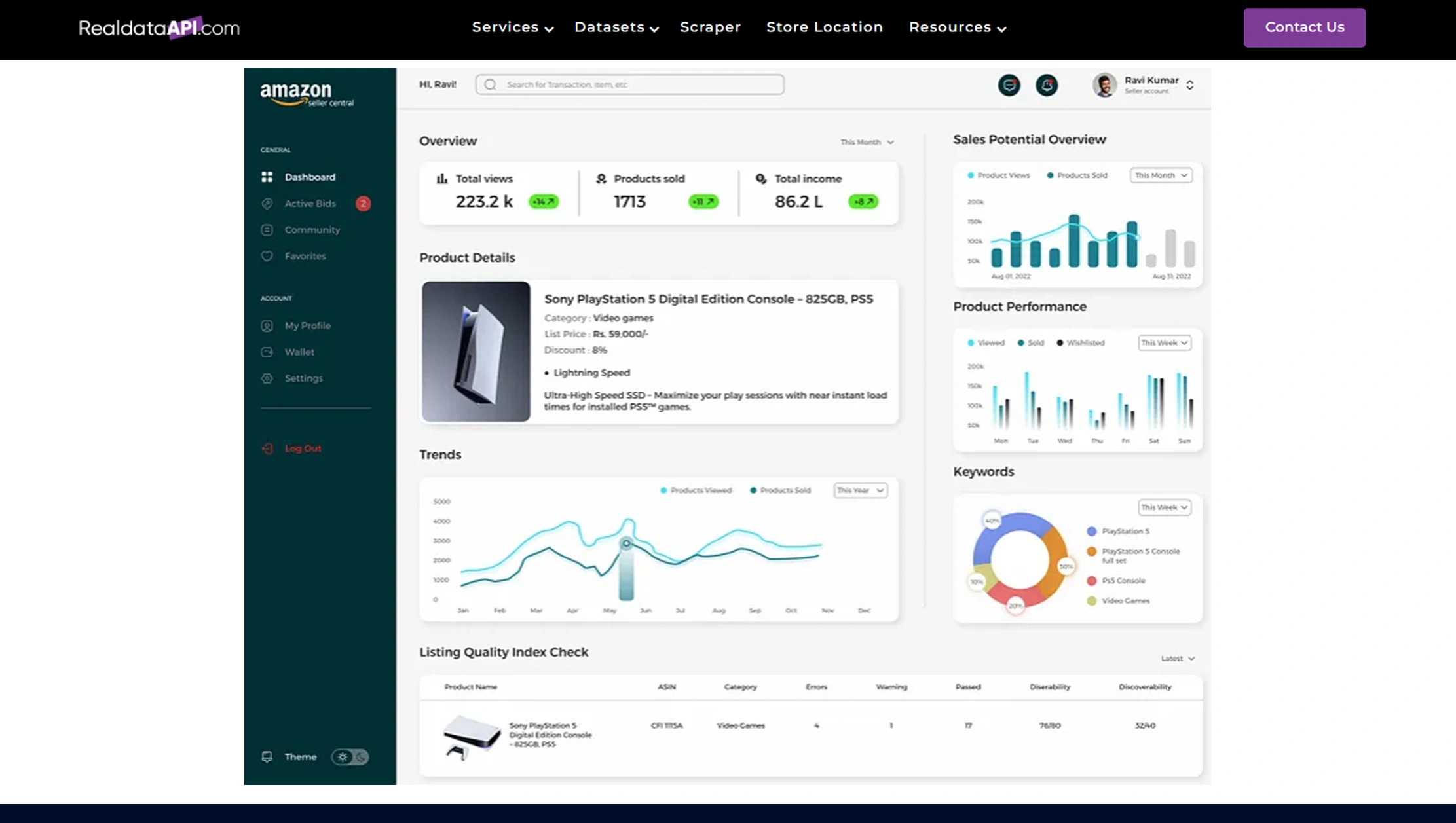Open Favorites in the sidebar
Image resolution: width=1456 pixels, height=823 pixels.
305,256
